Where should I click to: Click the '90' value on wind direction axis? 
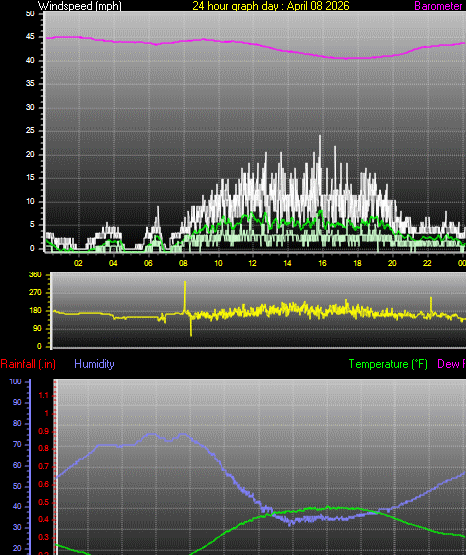[37, 328]
